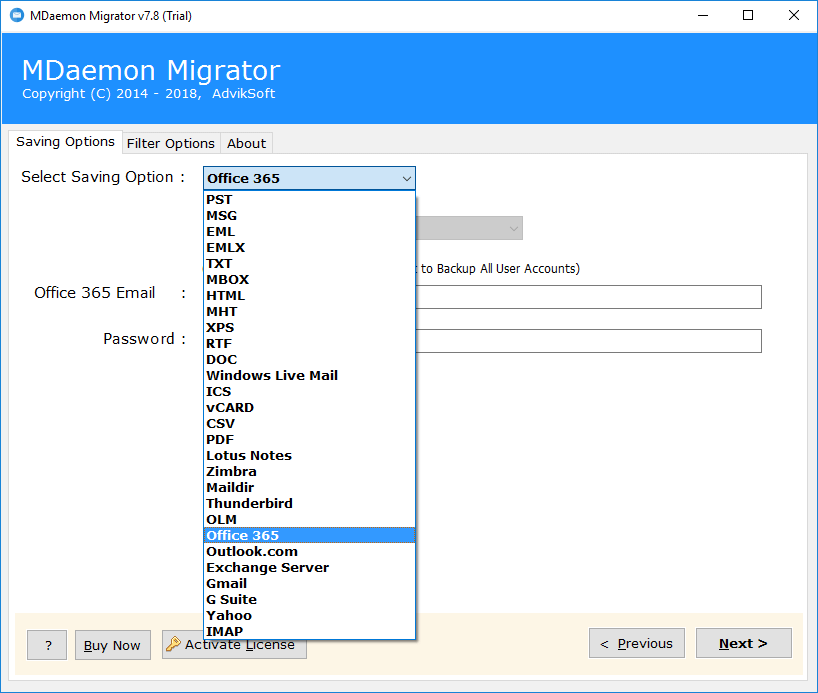The height and width of the screenshot is (693, 818).
Task: Choose Maildir saving option
Action: coord(309,488)
